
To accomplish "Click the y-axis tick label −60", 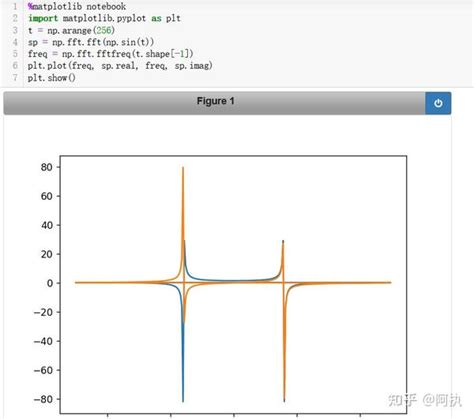I will point(43,370).
